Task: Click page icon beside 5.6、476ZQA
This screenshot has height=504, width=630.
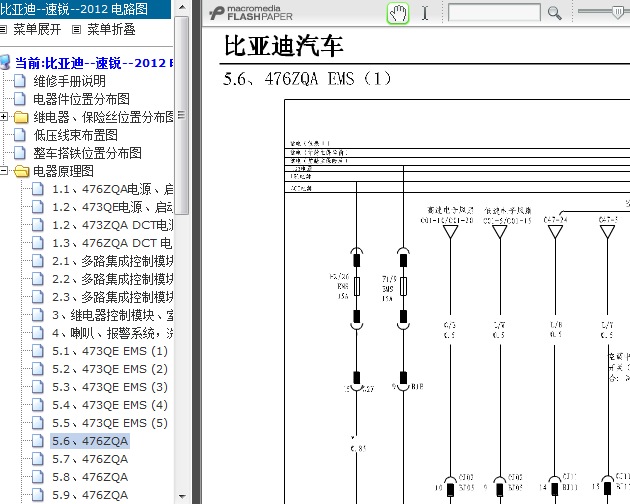Action: (38, 441)
